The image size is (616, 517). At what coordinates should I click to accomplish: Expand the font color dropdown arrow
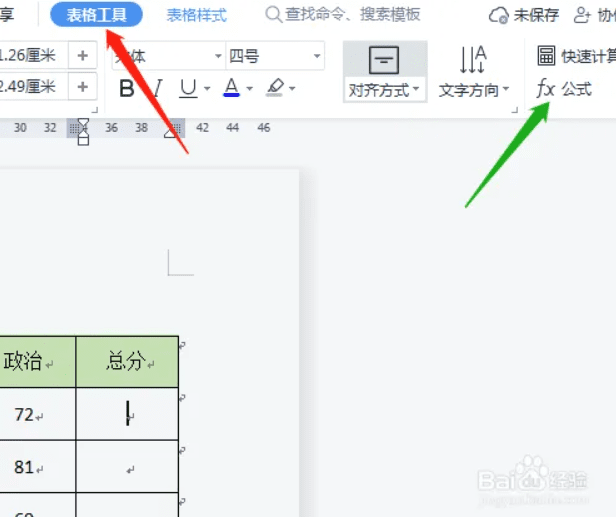coord(249,88)
